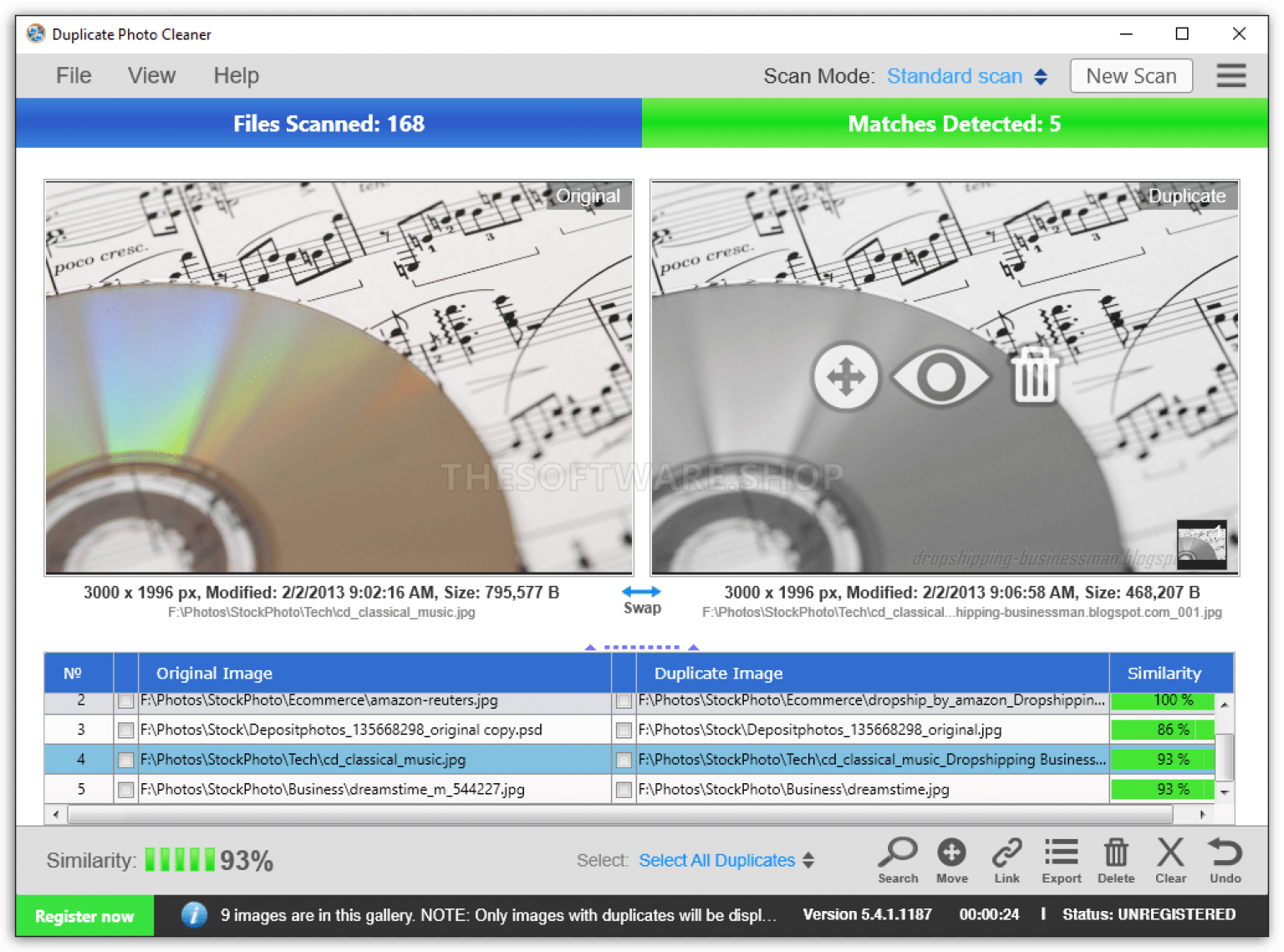Image resolution: width=1284 pixels, height=952 pixels.
Task: Click the Move icon in bottom toolbar
Action: pos(951,853)
